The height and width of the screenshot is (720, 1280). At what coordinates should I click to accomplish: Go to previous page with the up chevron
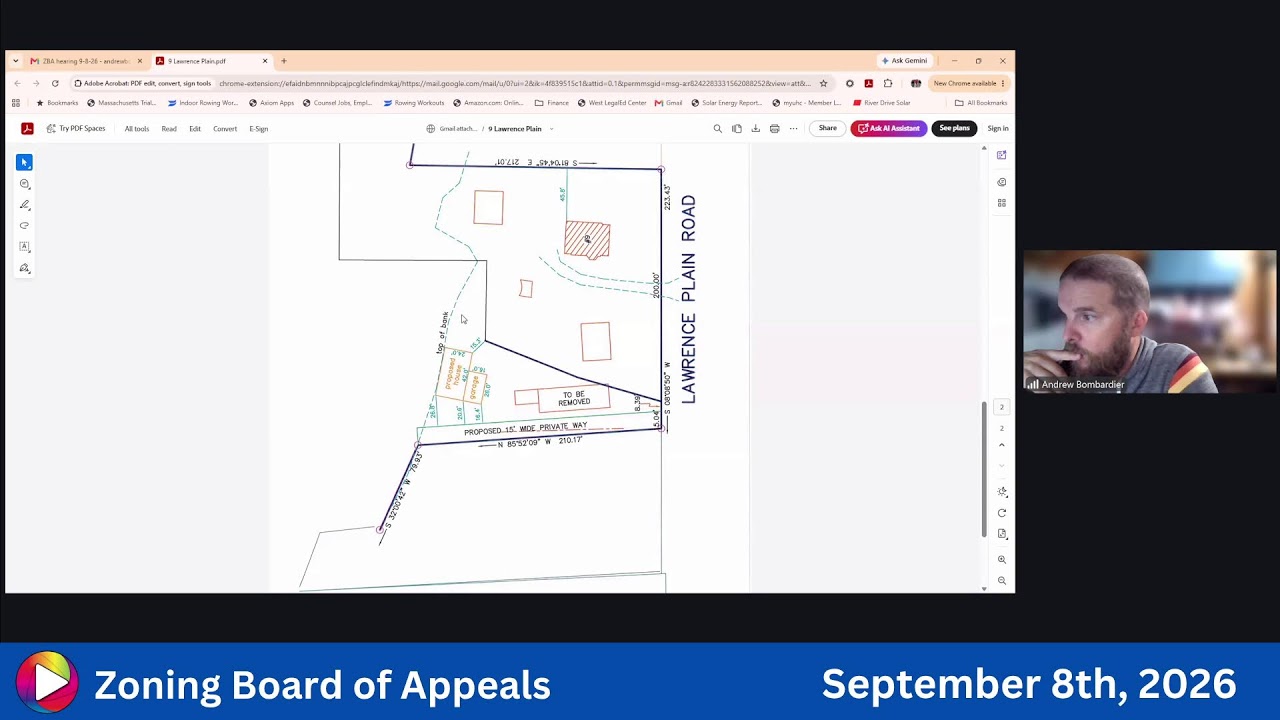[x=1002, y=445]
